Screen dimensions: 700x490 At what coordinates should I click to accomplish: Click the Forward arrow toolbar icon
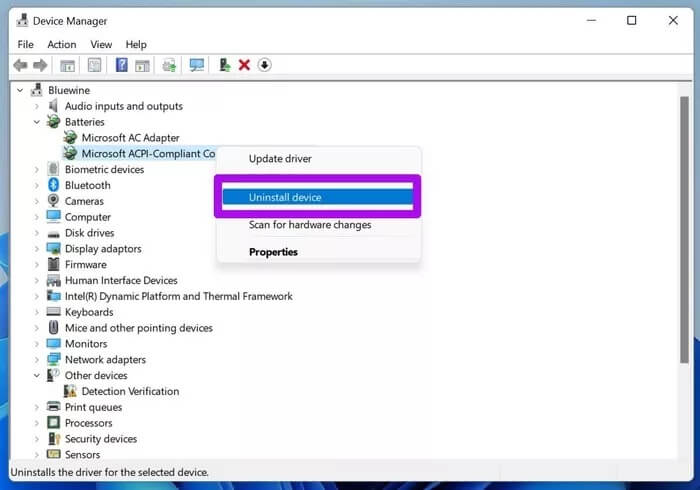click(x=40, y=66)
